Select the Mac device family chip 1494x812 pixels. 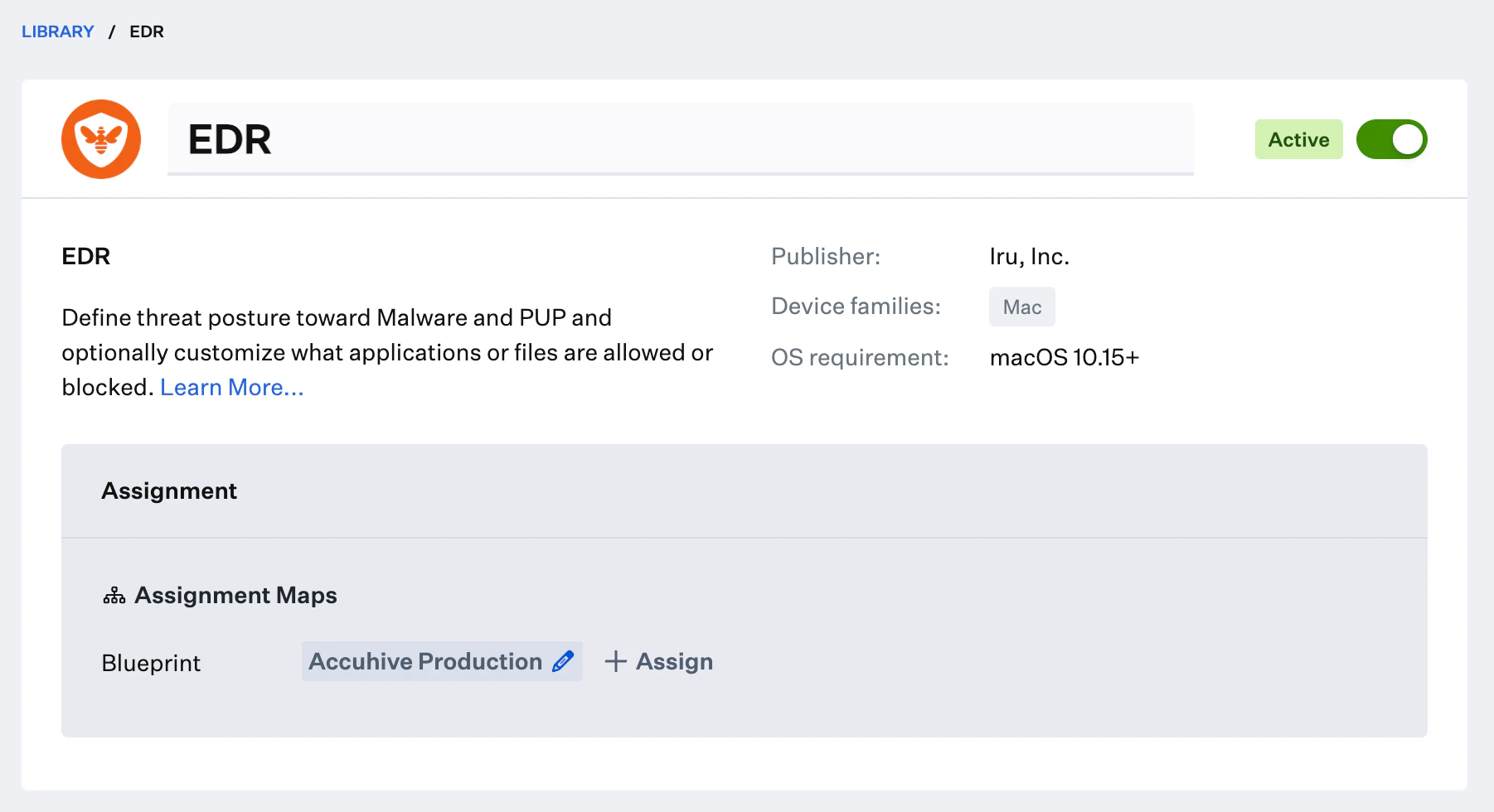pyautogui.click(x=1021, y=307)
